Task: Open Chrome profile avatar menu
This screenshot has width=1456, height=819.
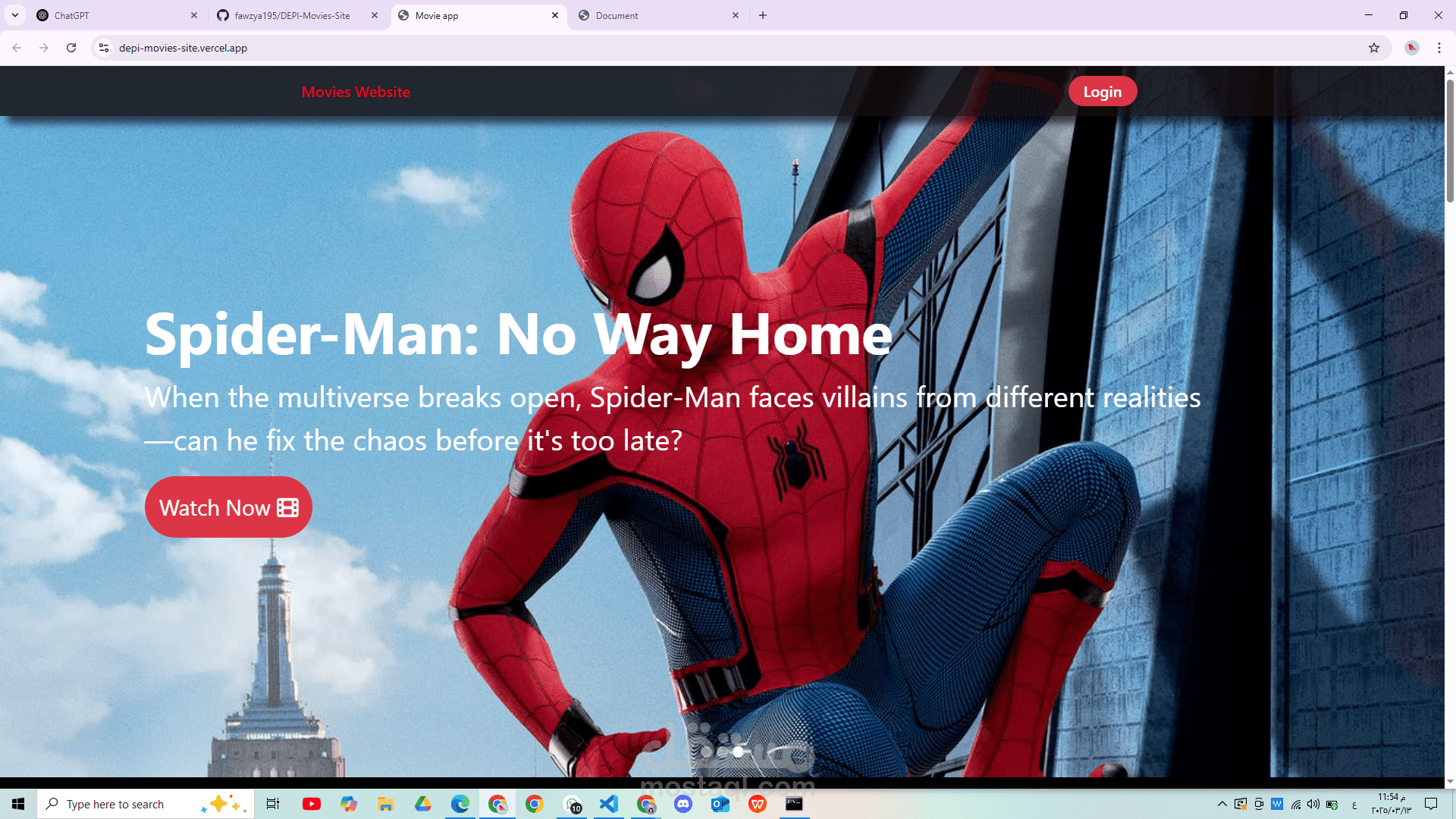Action: point(1411,48)
